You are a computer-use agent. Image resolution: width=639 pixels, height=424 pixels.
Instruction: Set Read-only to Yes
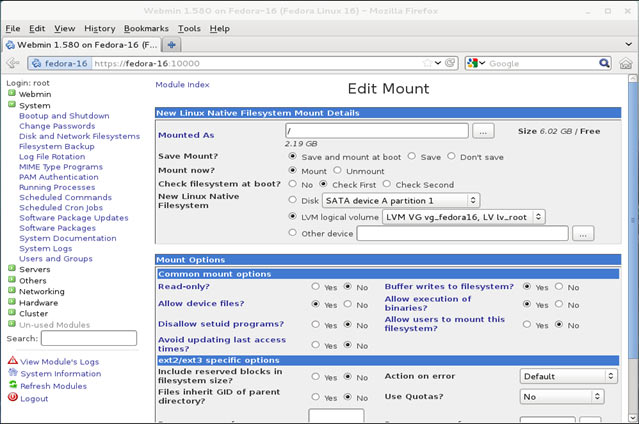tap(315, 287)
